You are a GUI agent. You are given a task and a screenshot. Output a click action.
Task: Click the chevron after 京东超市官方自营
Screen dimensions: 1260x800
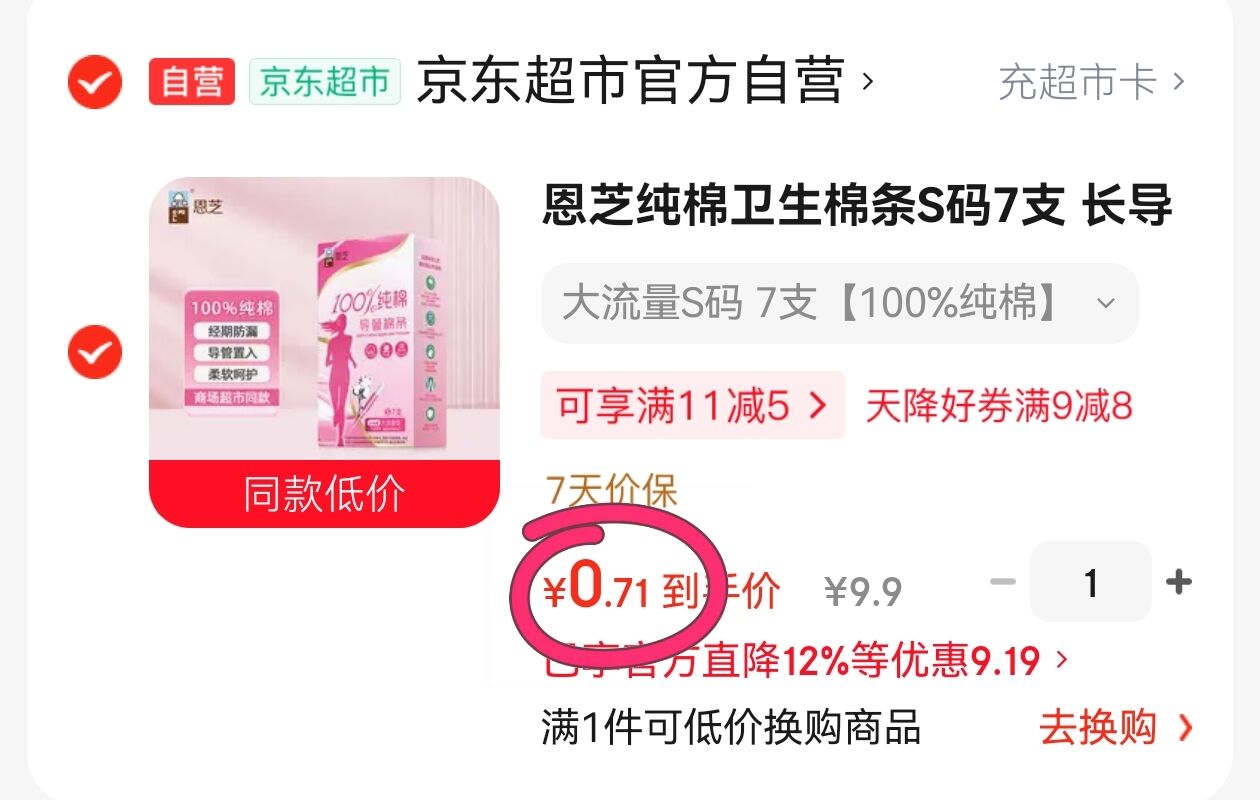point(867,81)
